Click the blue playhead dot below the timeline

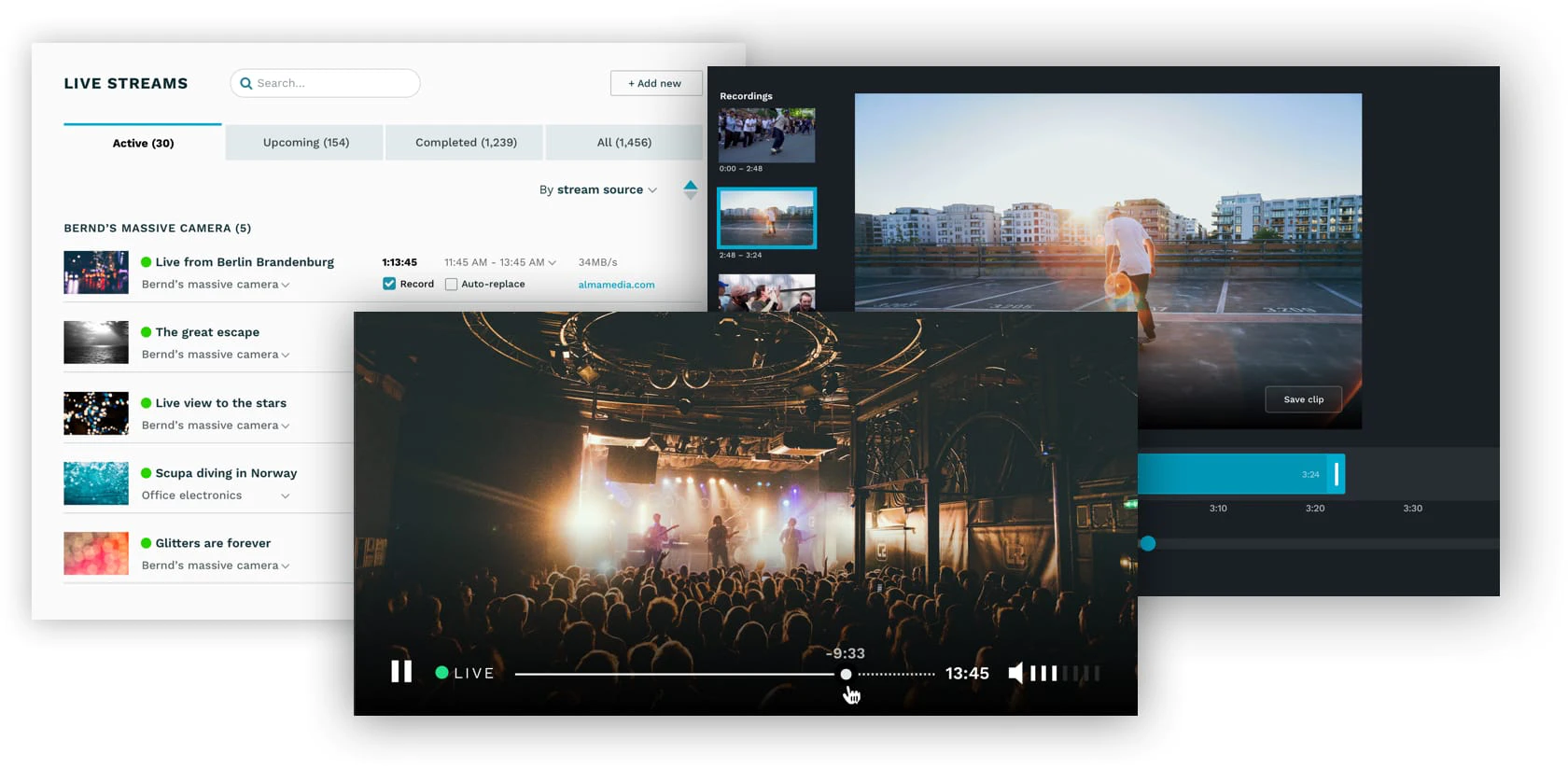[1148, 543]
